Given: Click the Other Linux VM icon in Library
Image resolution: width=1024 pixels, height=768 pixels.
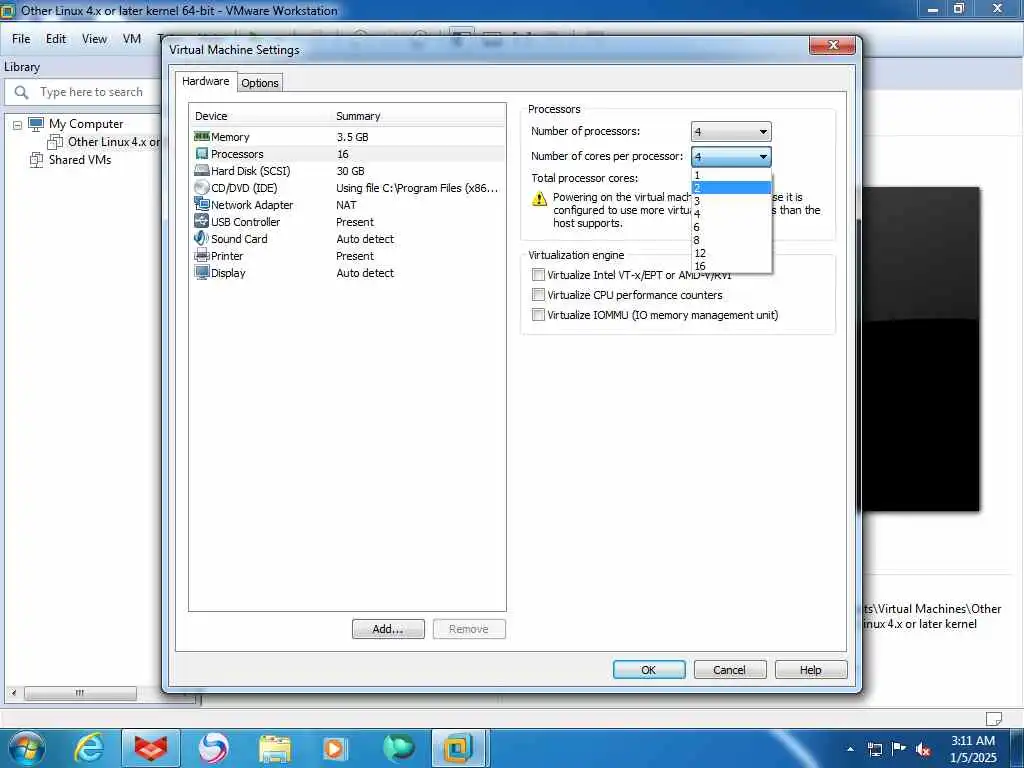Looking at the screenshot, I should click(56, 142).
